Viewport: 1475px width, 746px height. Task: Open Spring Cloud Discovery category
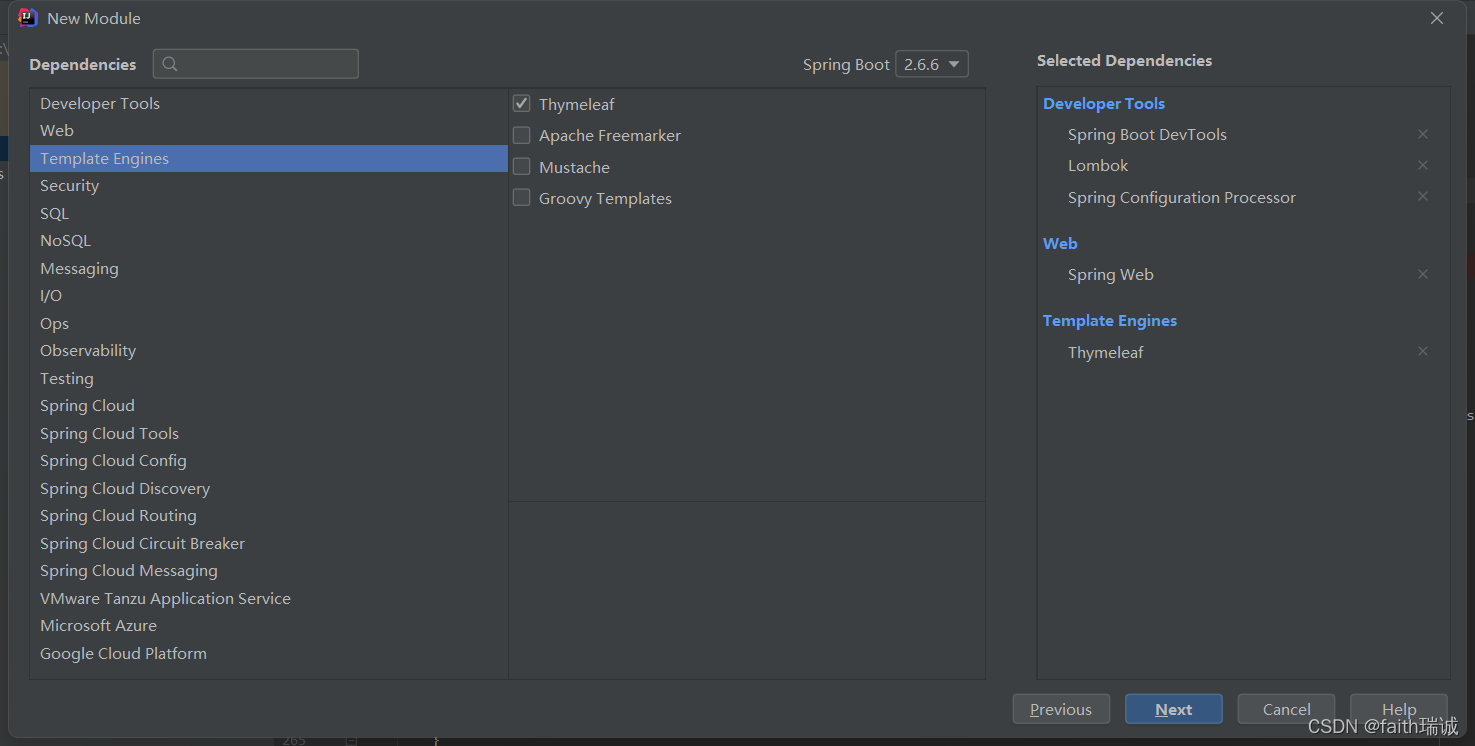click(269, 489)
